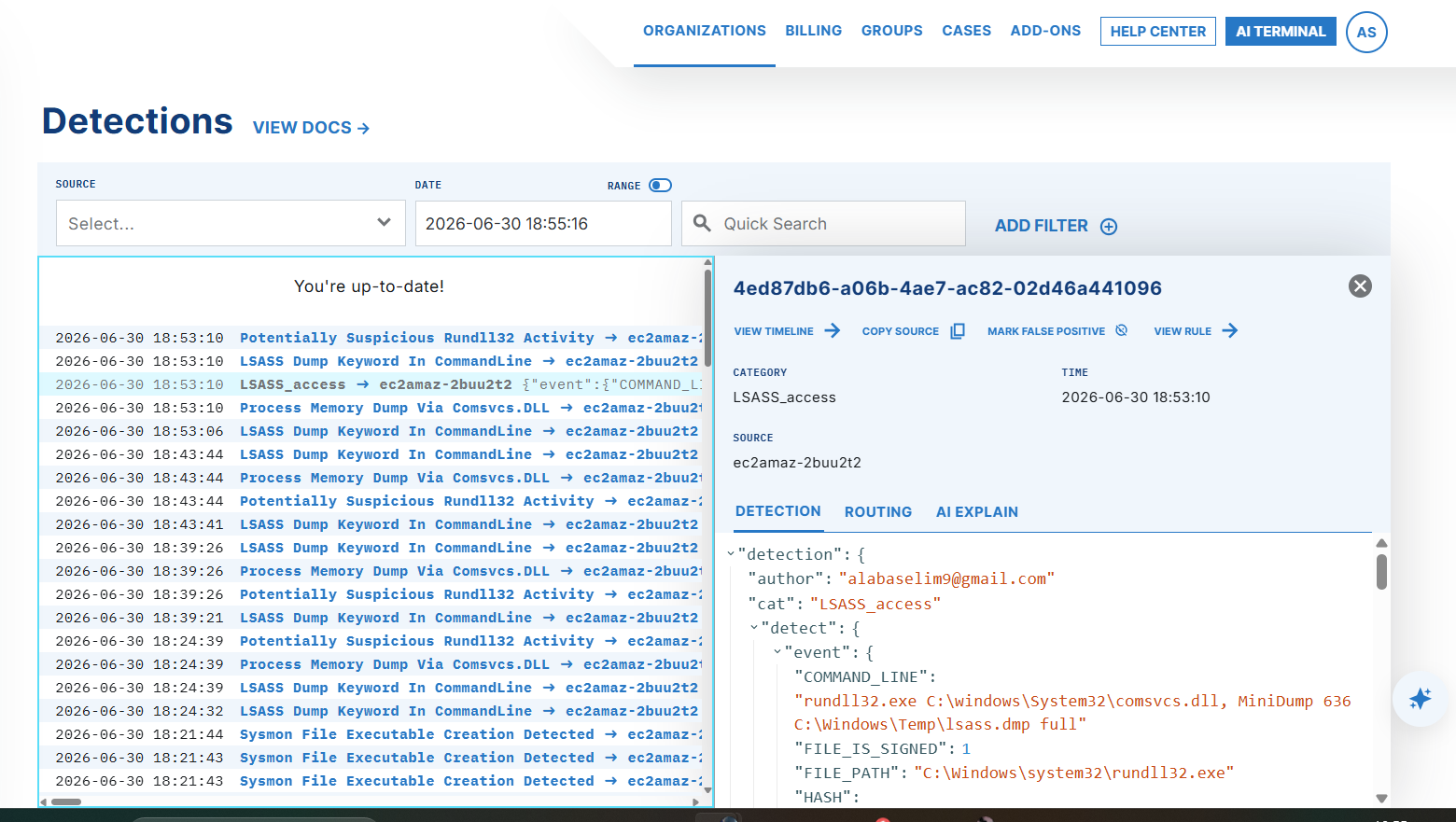Switch to the AI Explain tab
The height and width of the screenshot is (822, 1456).
pyautogui.click(x=977, y=512)
